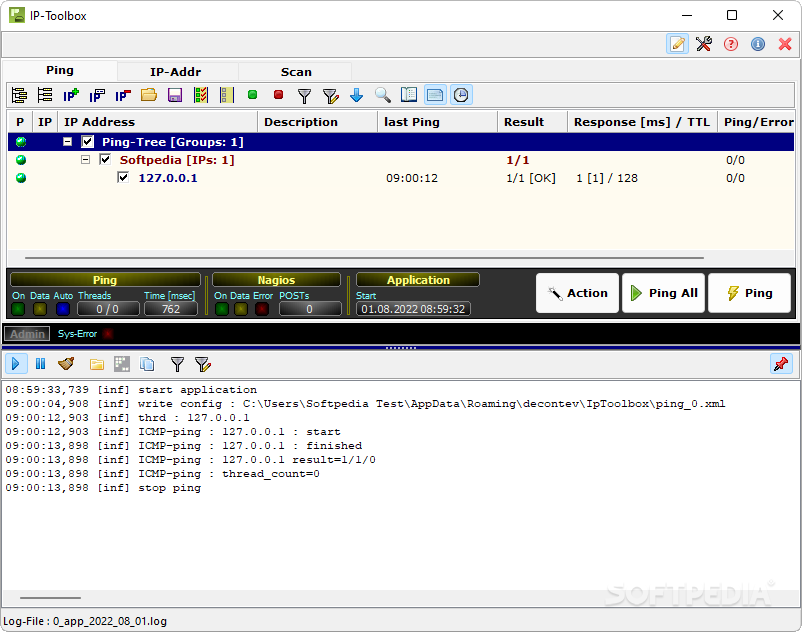Collapse the Ping-Tree root node

point(68,142)
